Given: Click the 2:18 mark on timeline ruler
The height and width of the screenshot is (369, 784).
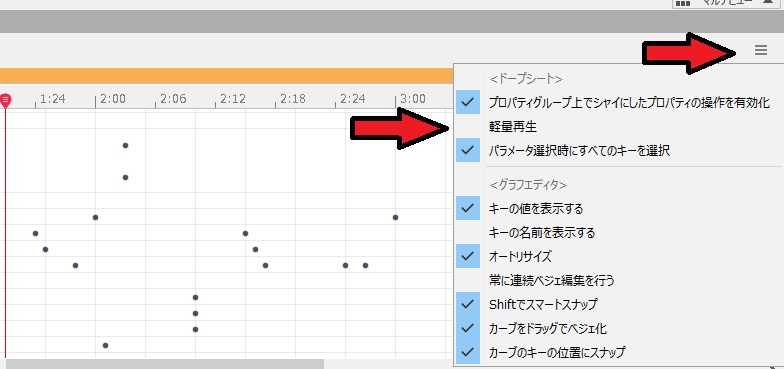Looking at the screenshot, I should (293, 98).
